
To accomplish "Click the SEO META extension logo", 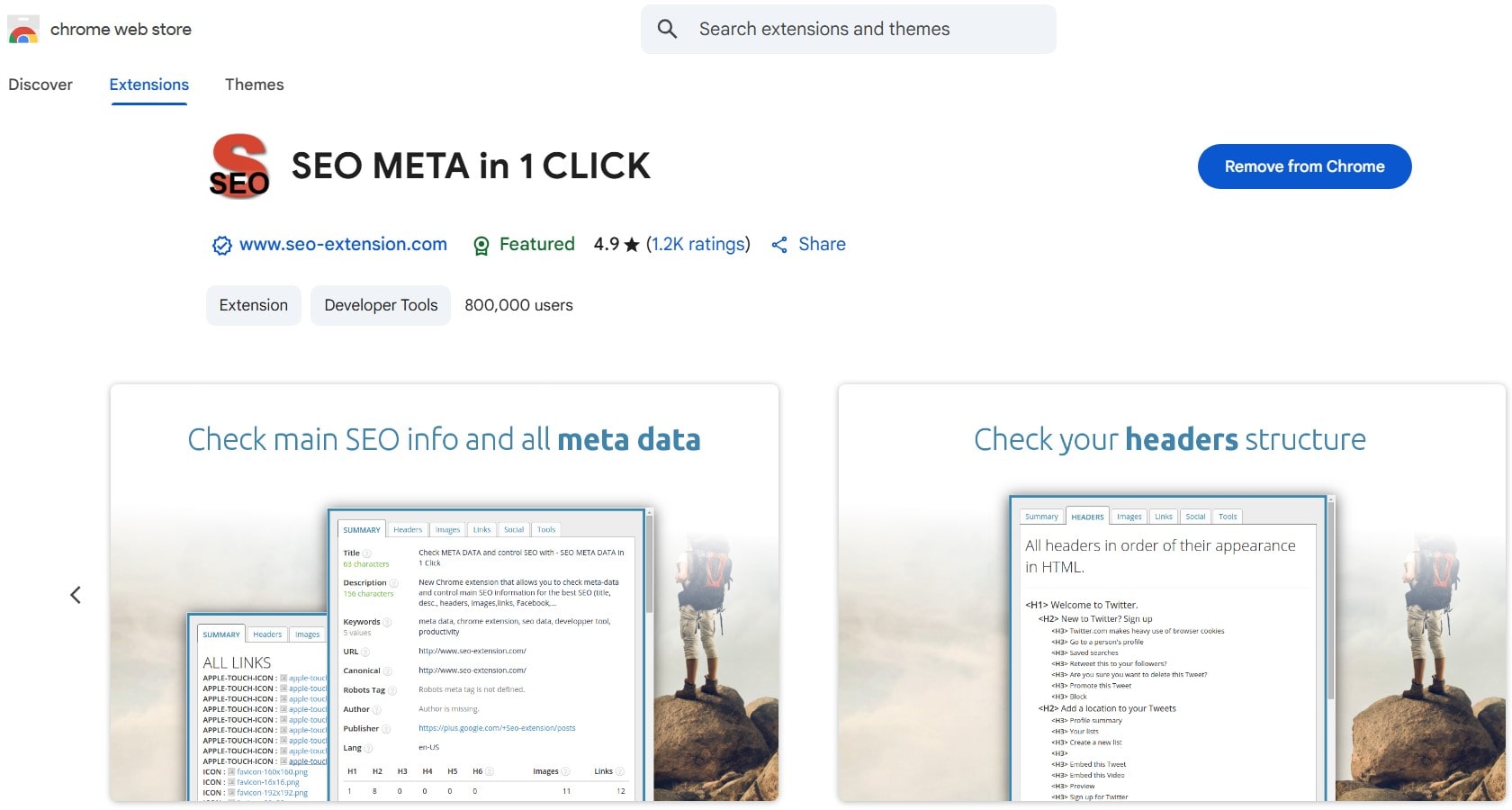I will coord(239,166).
